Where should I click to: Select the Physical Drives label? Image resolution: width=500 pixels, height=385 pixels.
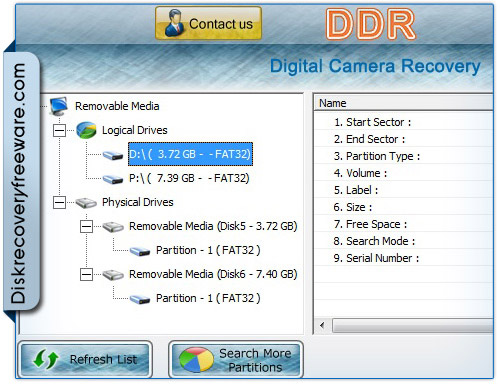[138, 202]
